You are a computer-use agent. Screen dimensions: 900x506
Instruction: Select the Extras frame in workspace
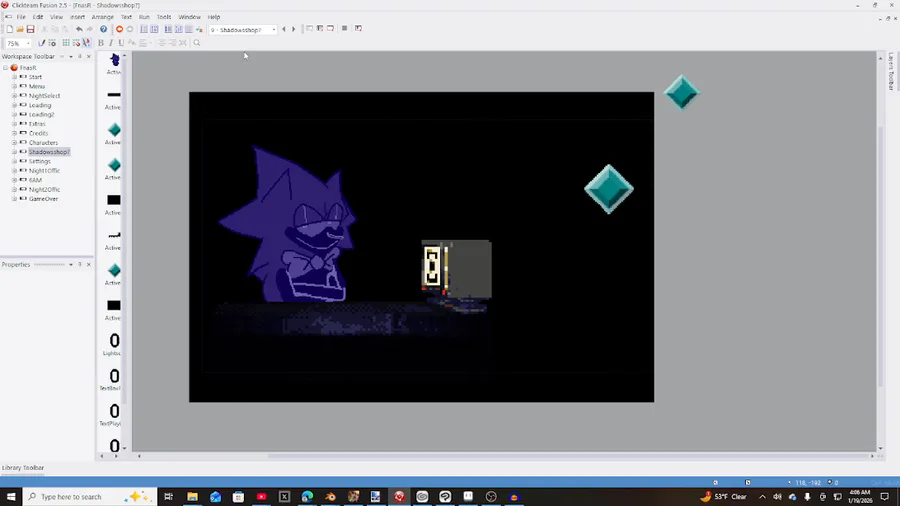[37, 124]
